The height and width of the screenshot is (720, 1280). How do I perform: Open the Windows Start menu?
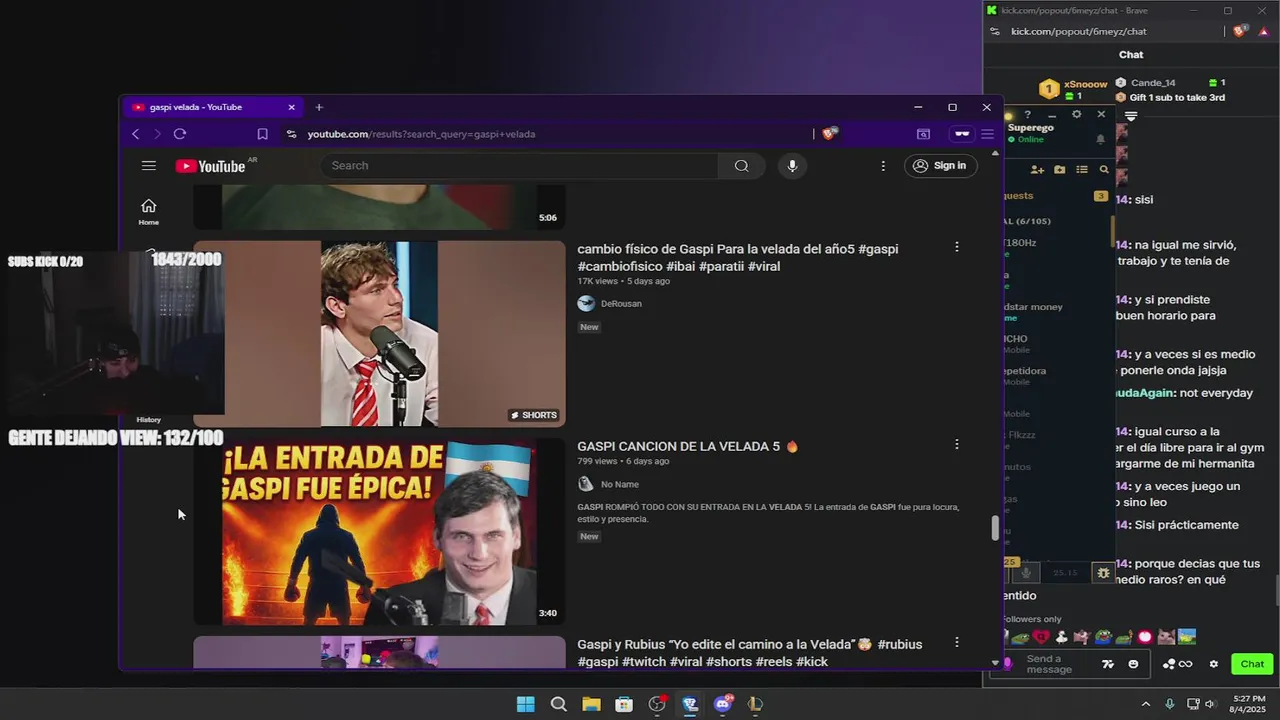(525, 704)
